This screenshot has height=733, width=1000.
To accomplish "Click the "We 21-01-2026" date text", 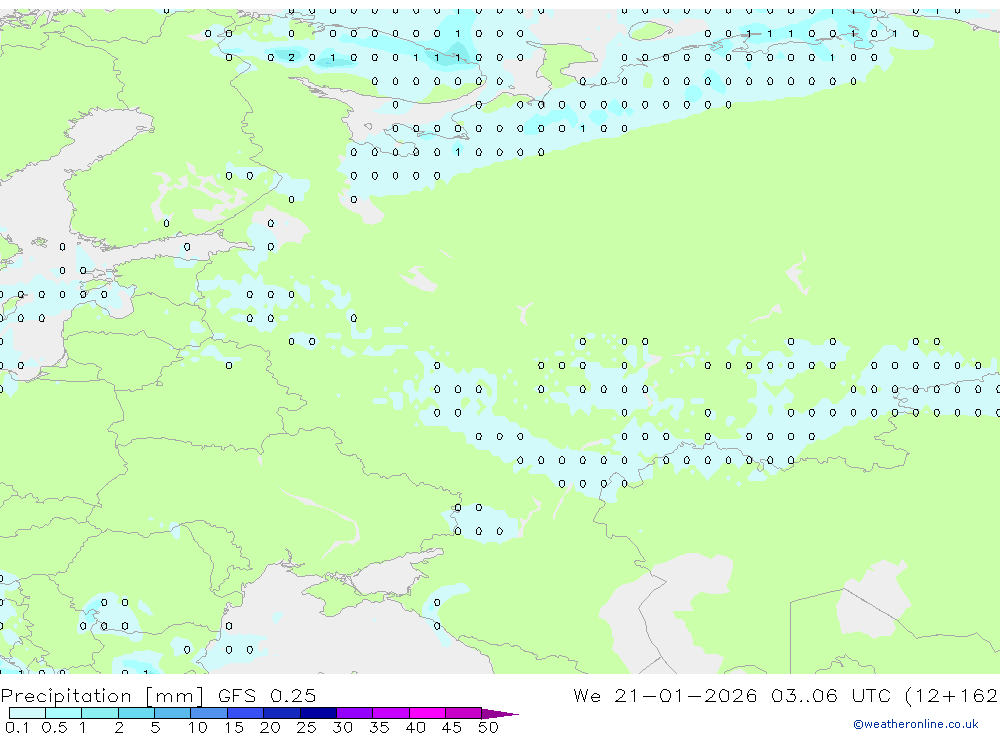I will click(x=665, y=695).
